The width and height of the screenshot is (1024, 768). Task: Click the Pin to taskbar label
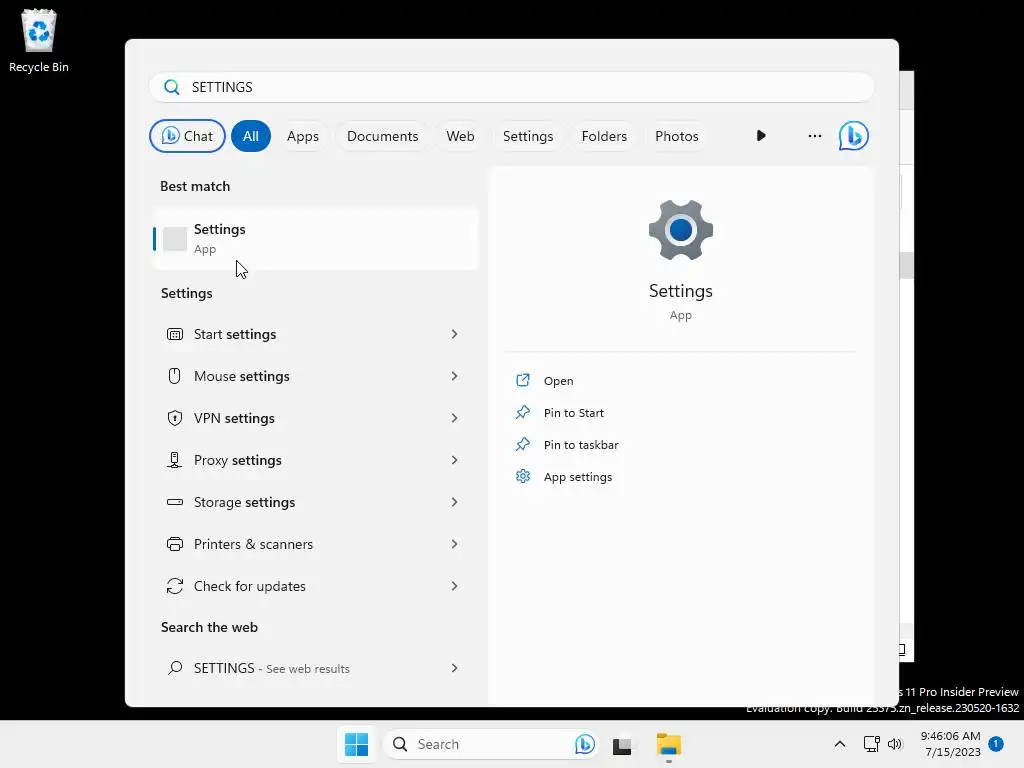[x=581, y=445]
